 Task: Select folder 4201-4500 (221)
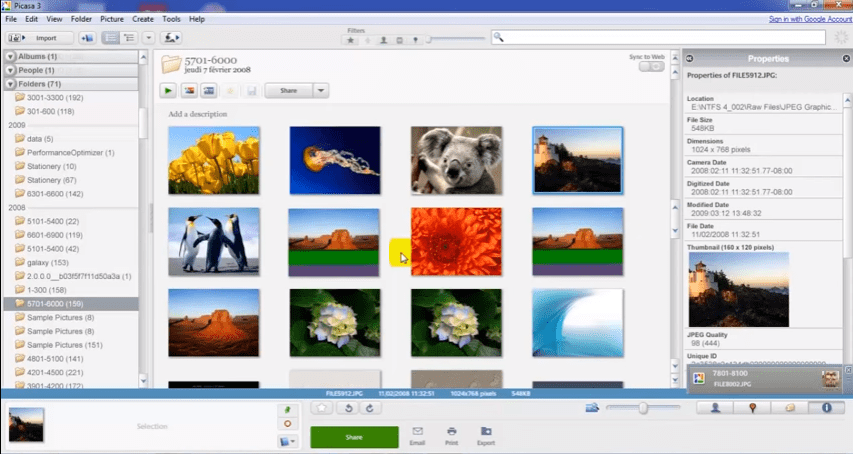click(55, 372)
